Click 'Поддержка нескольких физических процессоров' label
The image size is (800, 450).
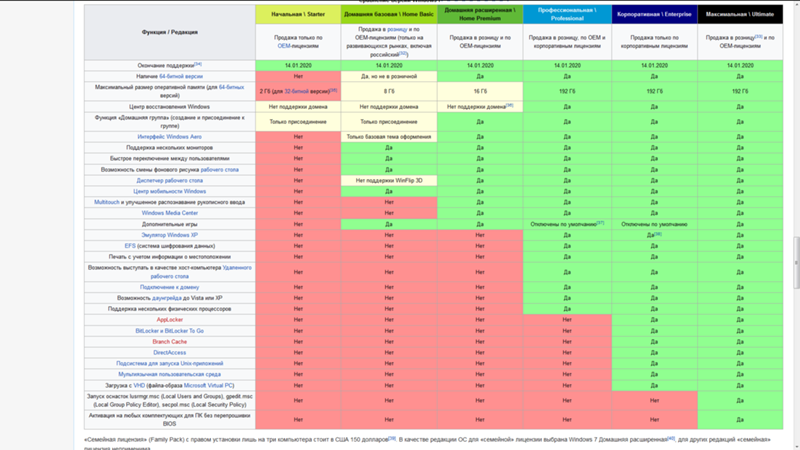(x=169, y=309)
